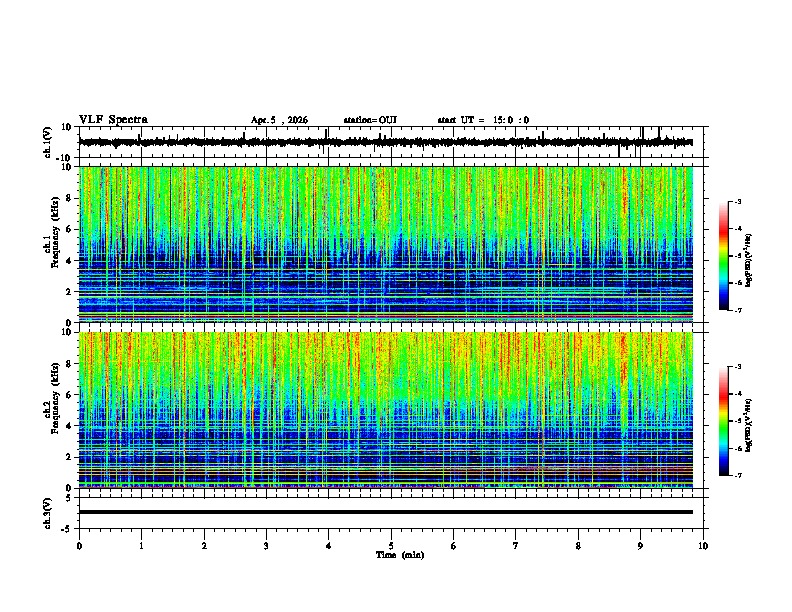Click time axis tick label '6'
The image size is (792, 612).
click(x=454, y=546)
